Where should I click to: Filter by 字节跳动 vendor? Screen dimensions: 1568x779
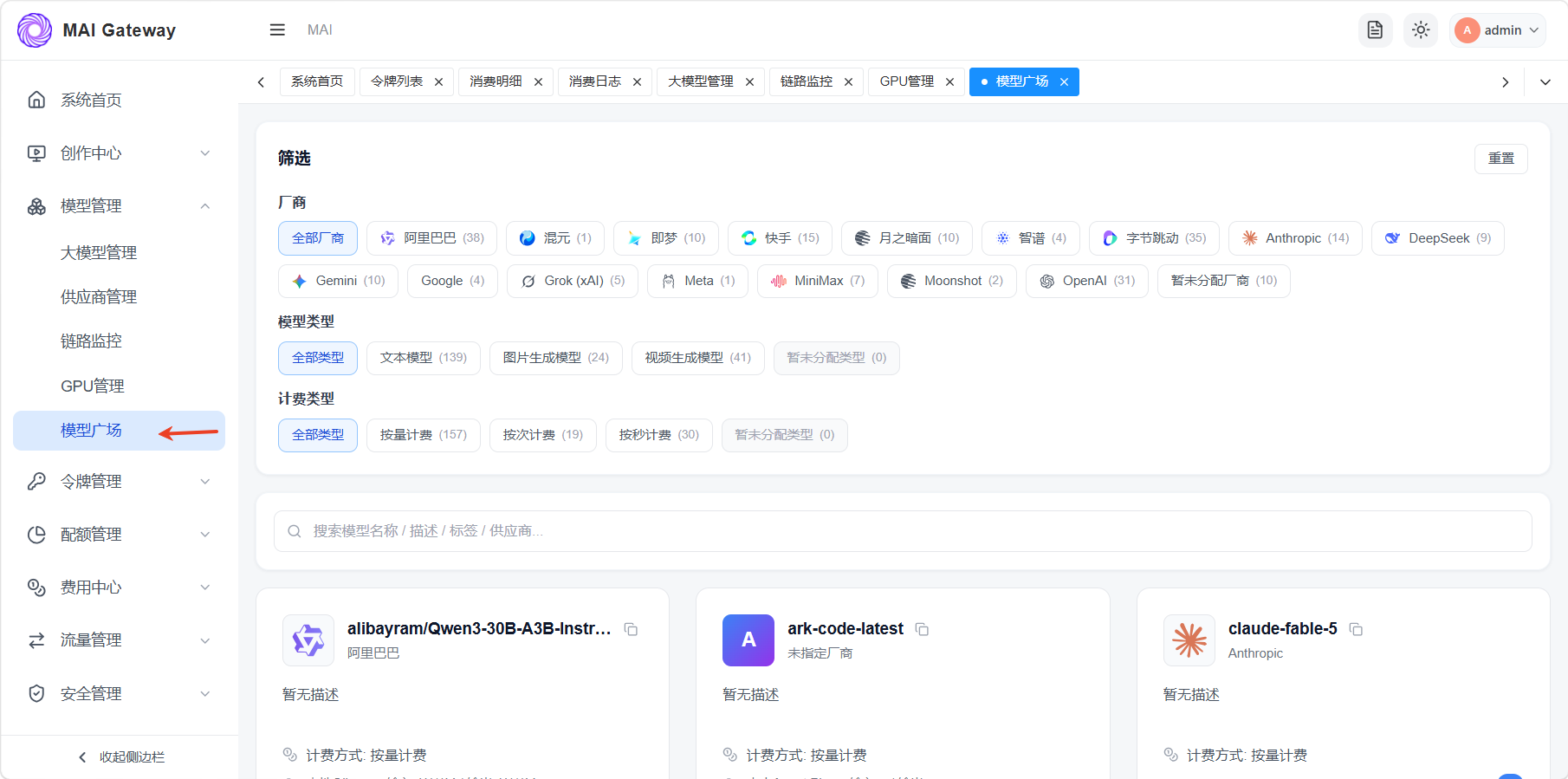click(x=1154, y=238)
